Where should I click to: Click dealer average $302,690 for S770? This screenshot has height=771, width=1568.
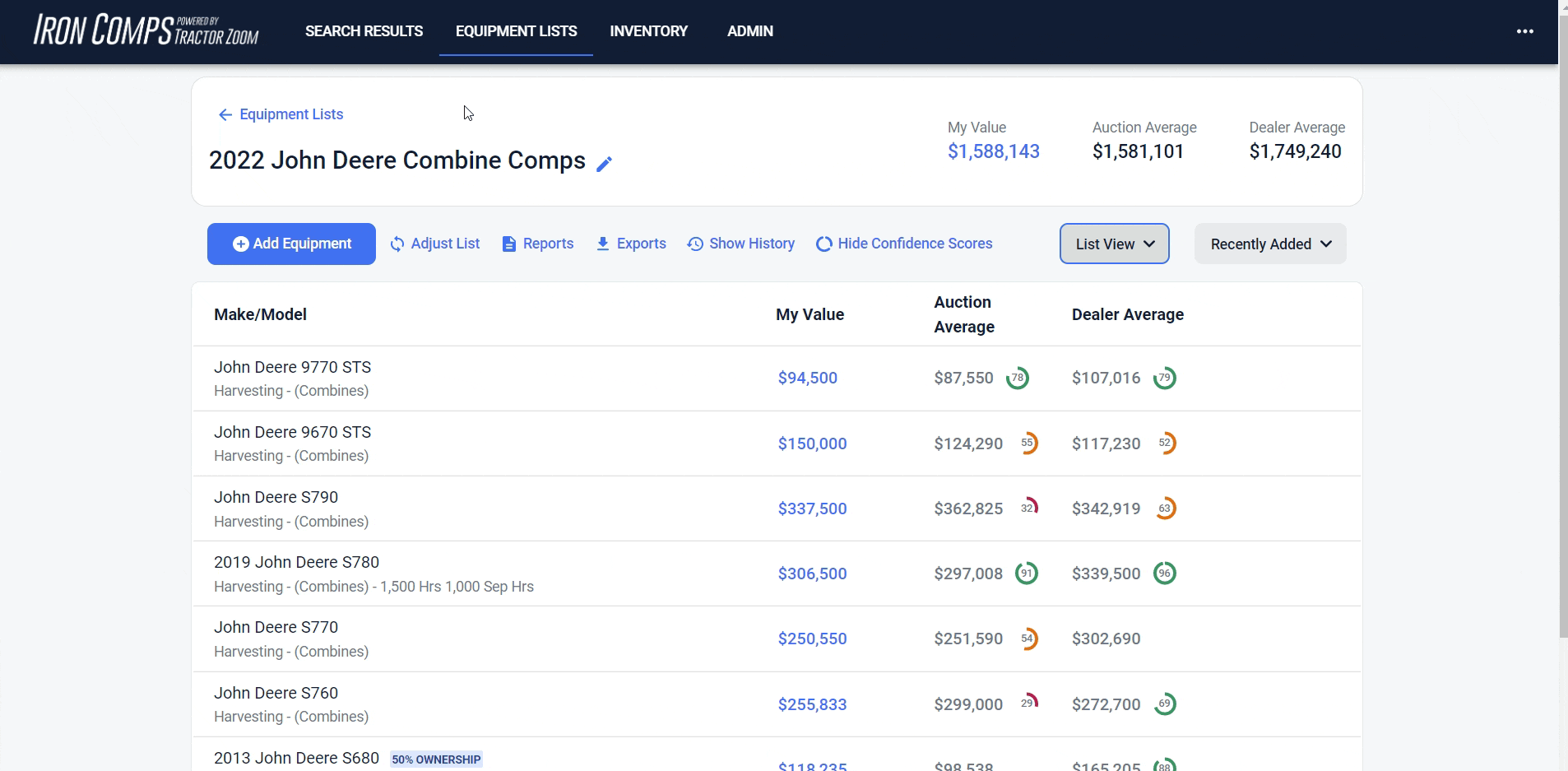coord(1106,639)
